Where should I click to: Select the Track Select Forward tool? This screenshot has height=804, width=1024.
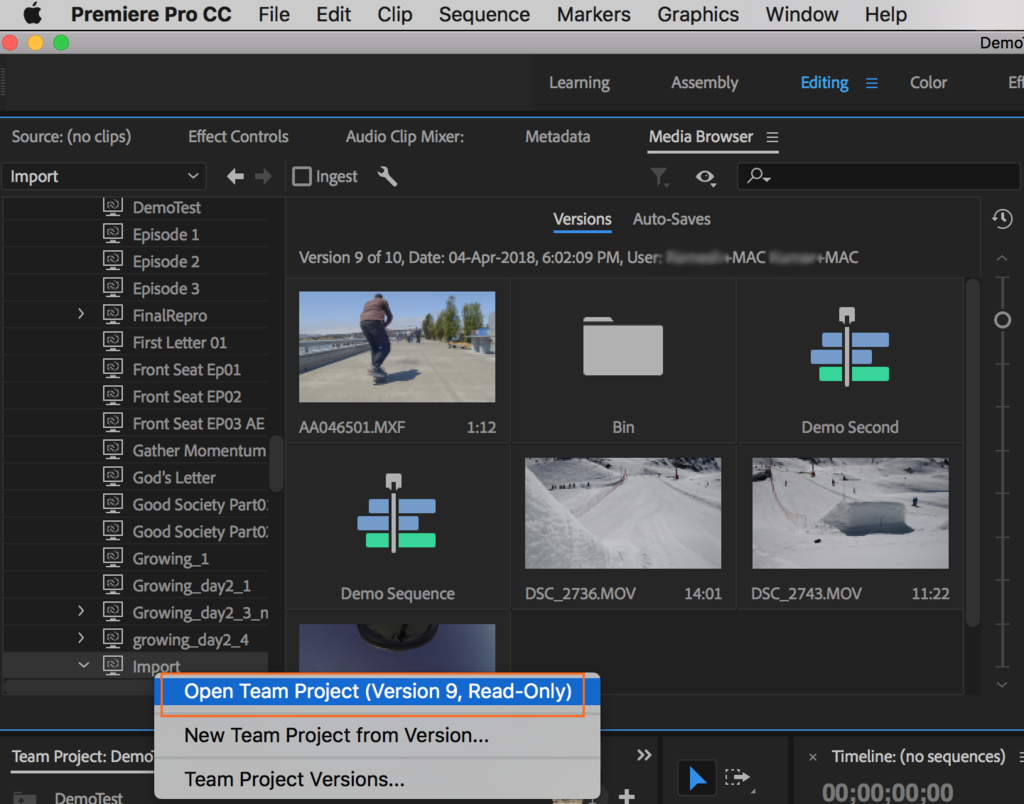pos(737,778)
